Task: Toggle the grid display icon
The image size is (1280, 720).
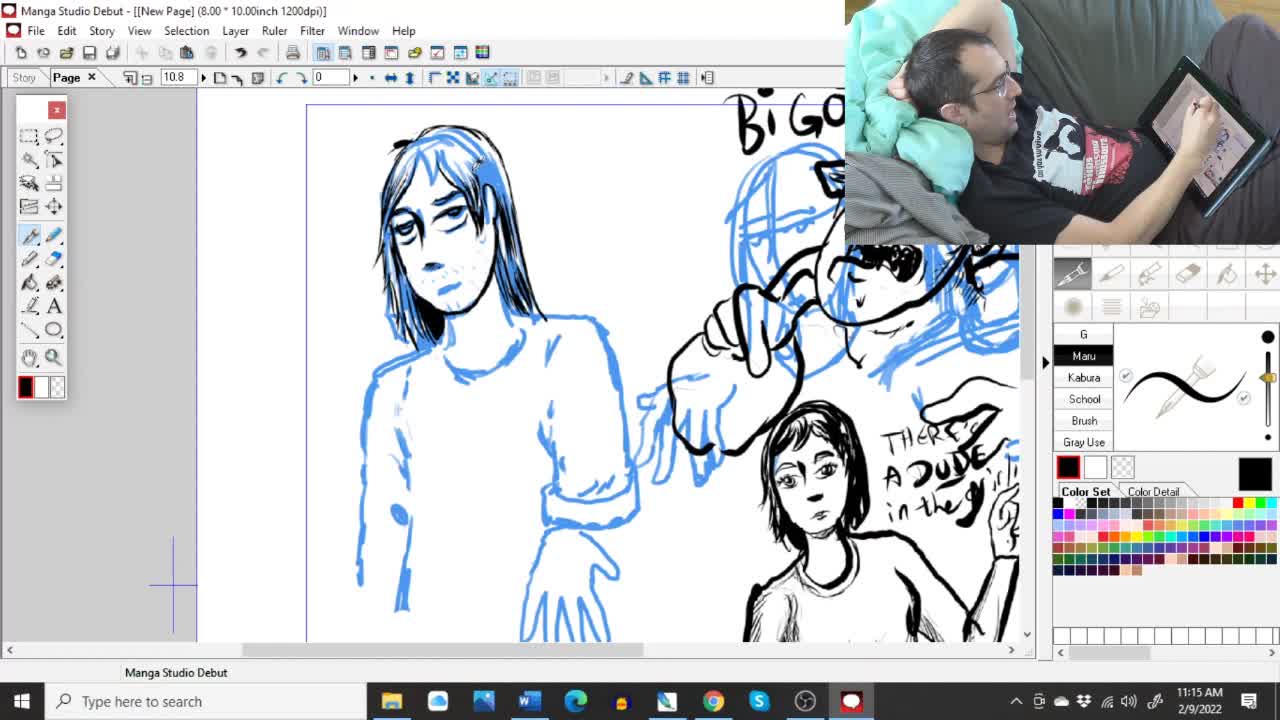Action: coord(683,78)
